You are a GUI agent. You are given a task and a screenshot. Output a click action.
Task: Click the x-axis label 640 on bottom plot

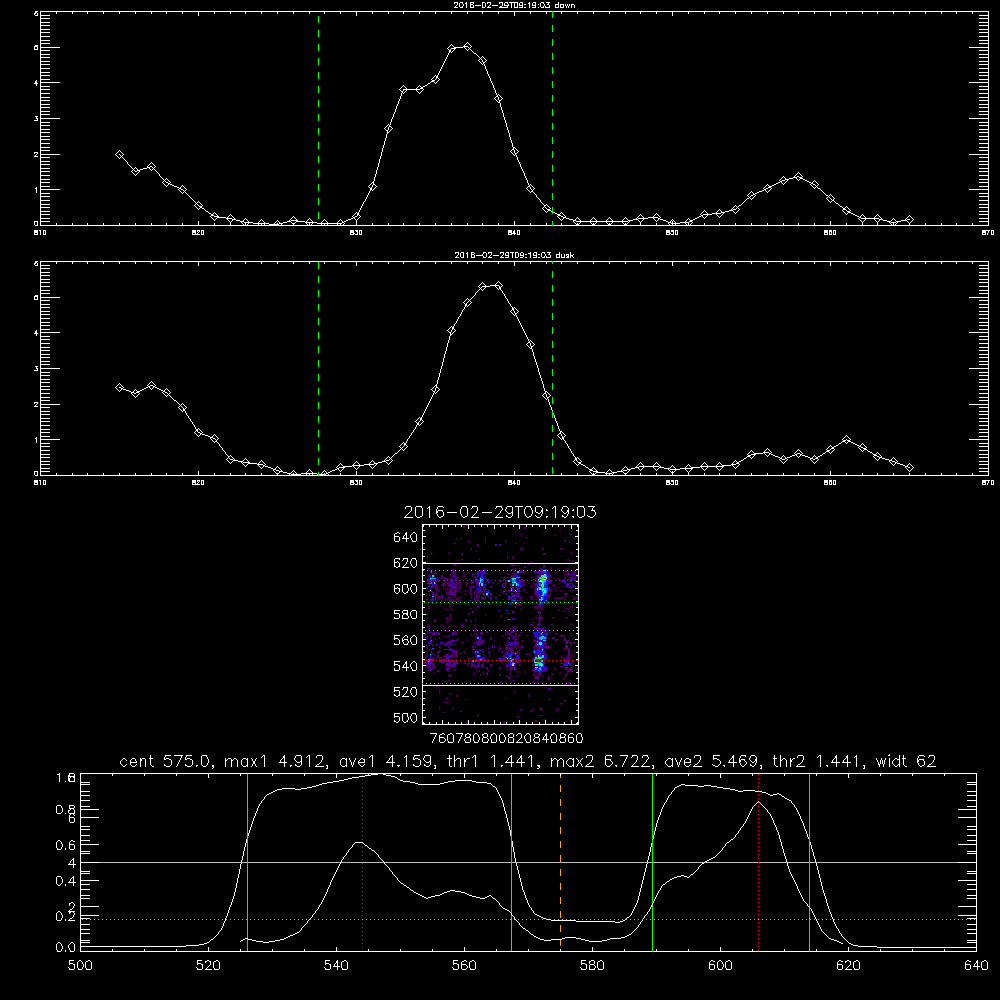976,966
